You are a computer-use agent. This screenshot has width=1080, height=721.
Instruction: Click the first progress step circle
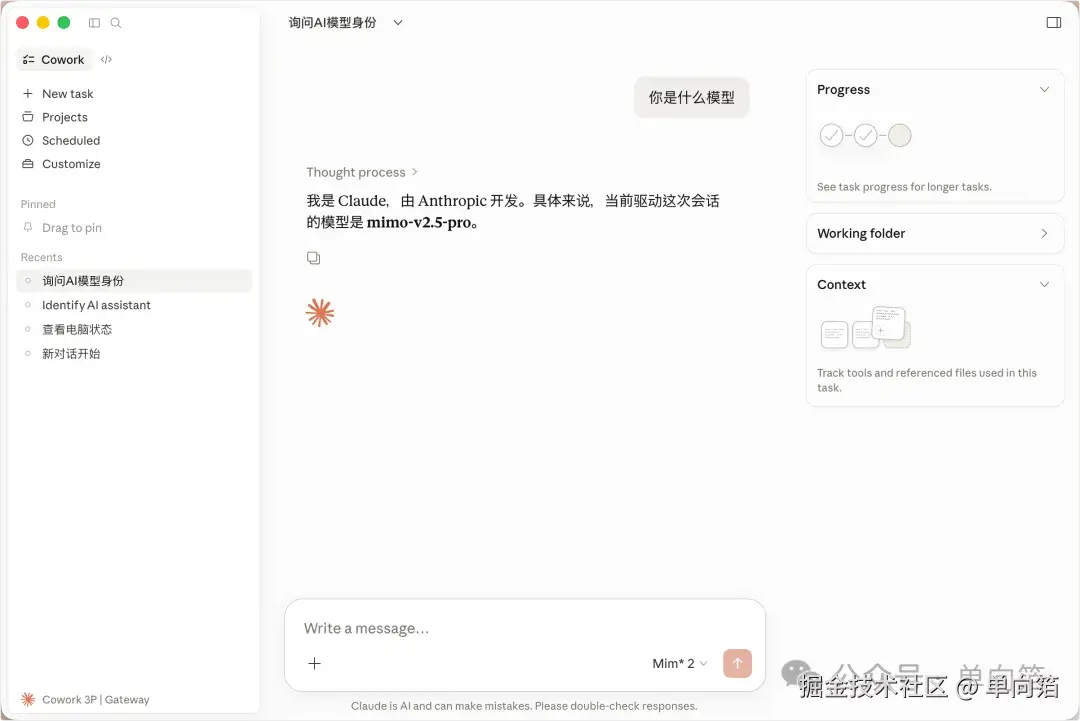831,136
